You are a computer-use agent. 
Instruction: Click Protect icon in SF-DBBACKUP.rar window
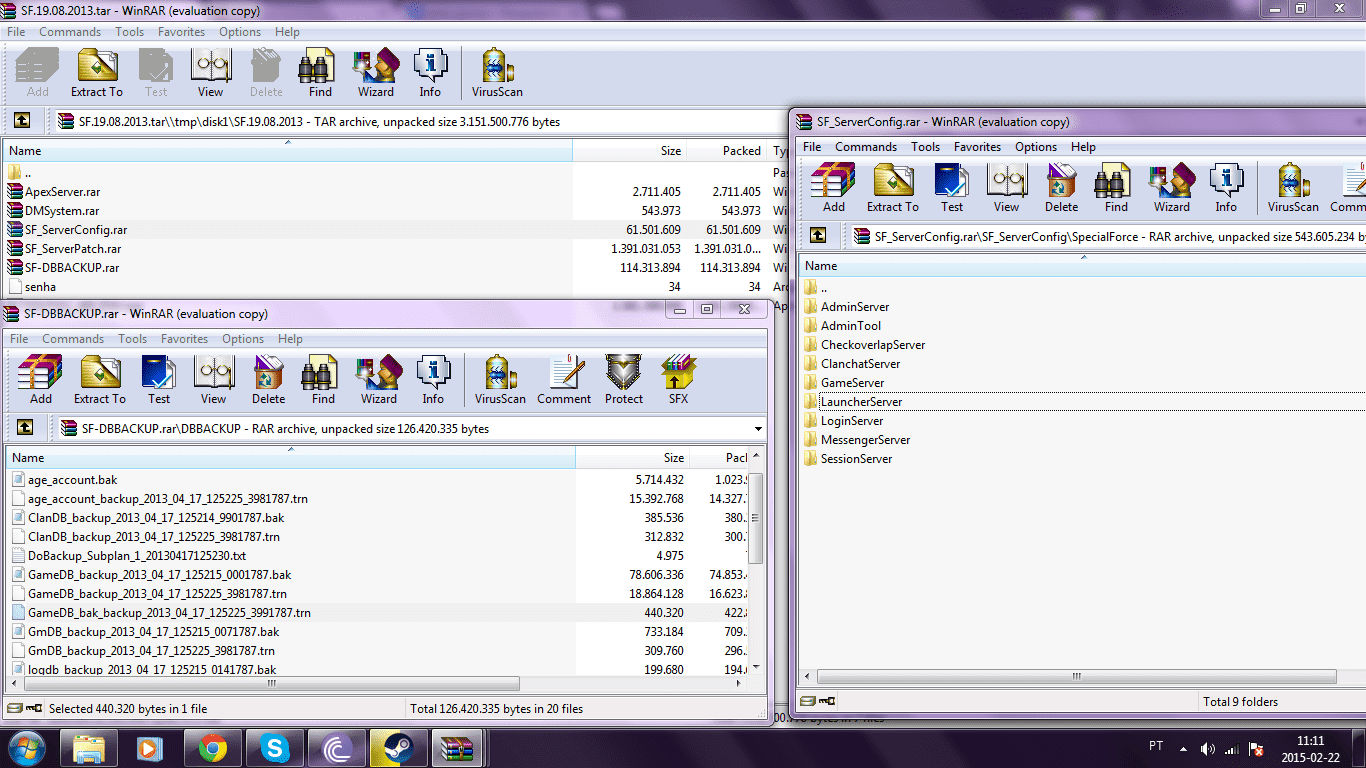point(624,379)
